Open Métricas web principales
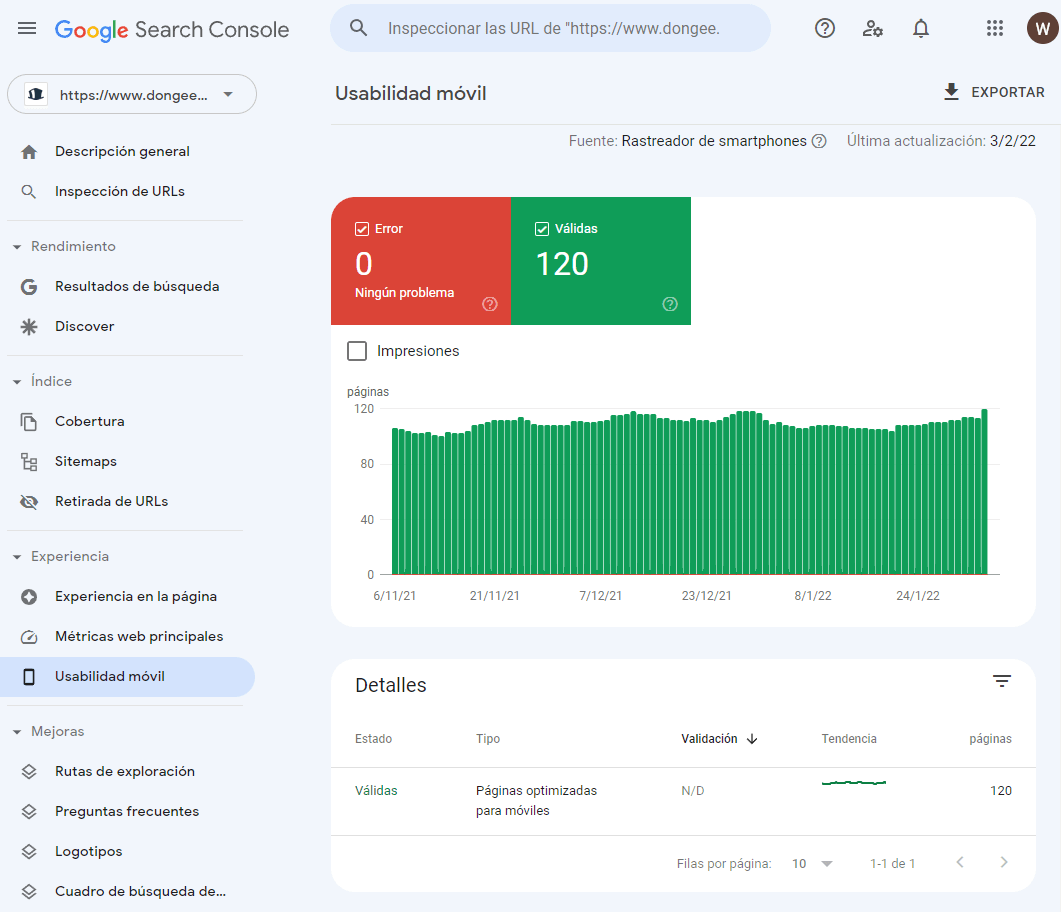 point(139,637)
